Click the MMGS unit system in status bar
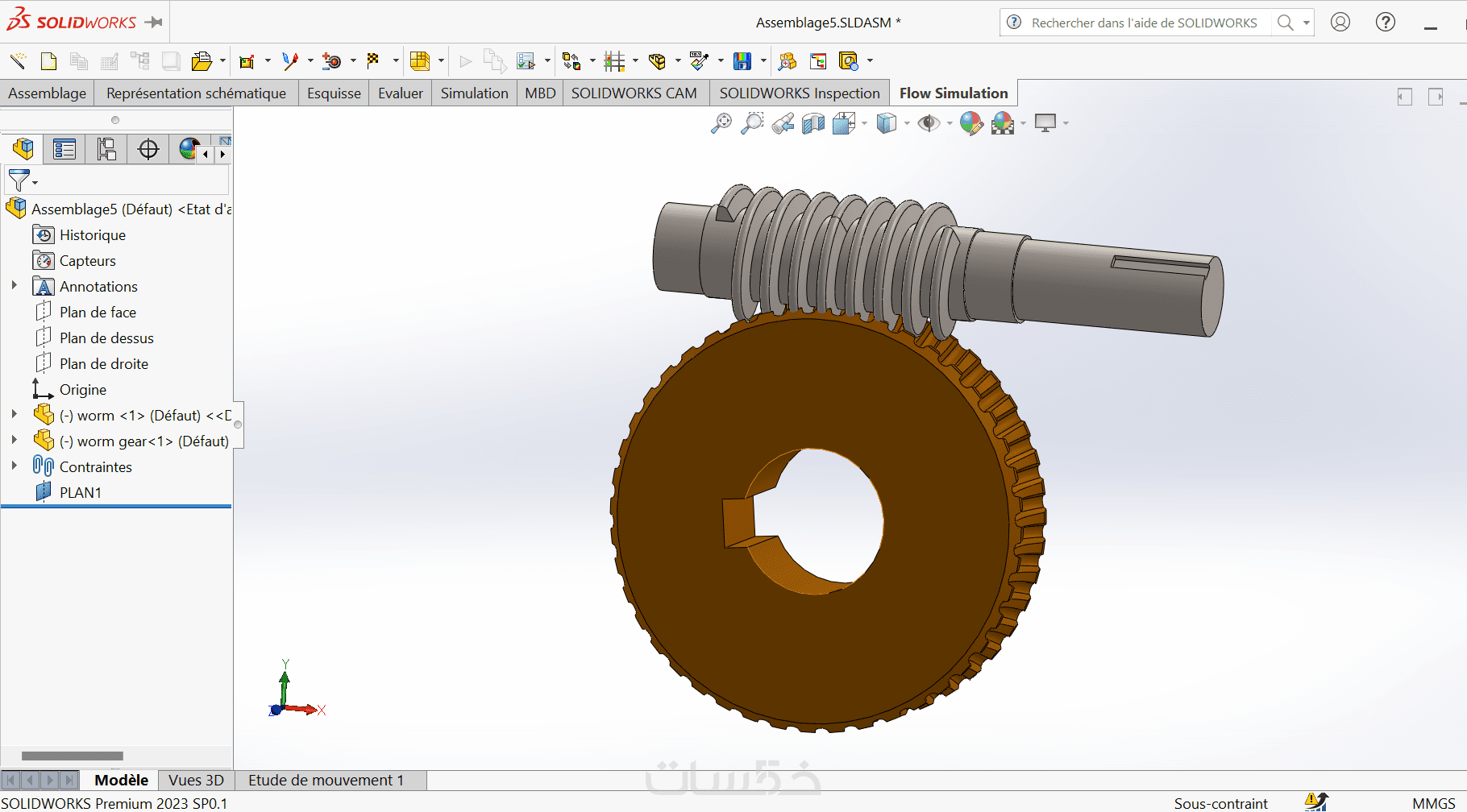The width and height of the screenshot is (1467, 812). (1433, 803)
